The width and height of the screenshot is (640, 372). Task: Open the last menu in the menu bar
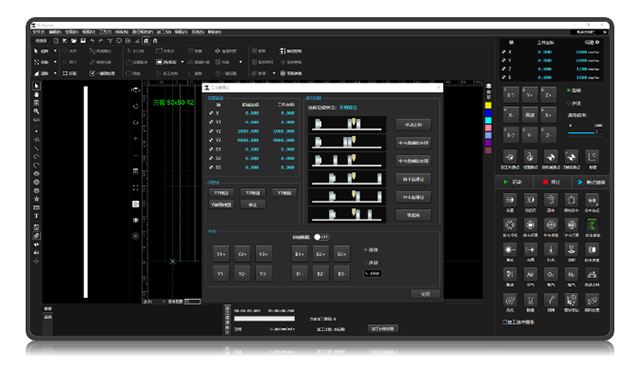(214, 32)
